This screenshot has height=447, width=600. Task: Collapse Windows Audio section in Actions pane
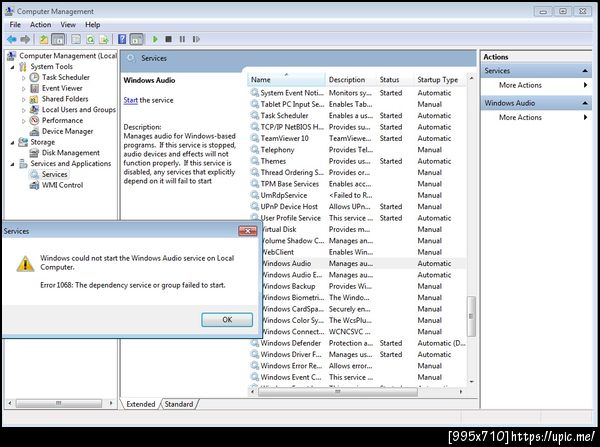tap(585, 103)
